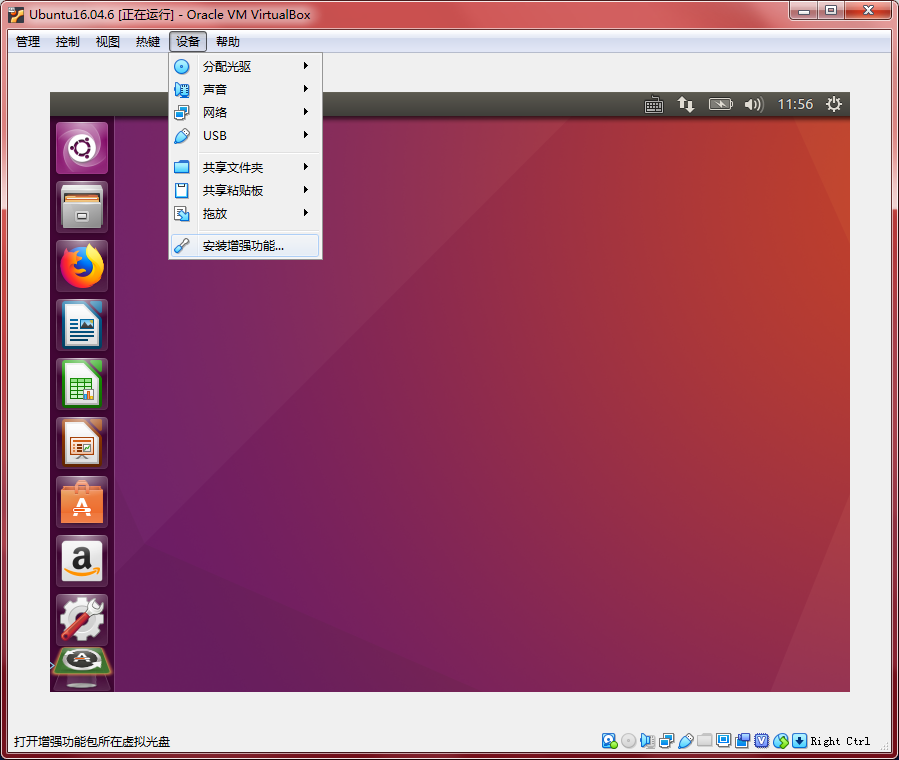Open the Ubuntu Dash search launcher
899x760 pixels.
(82, 148)
